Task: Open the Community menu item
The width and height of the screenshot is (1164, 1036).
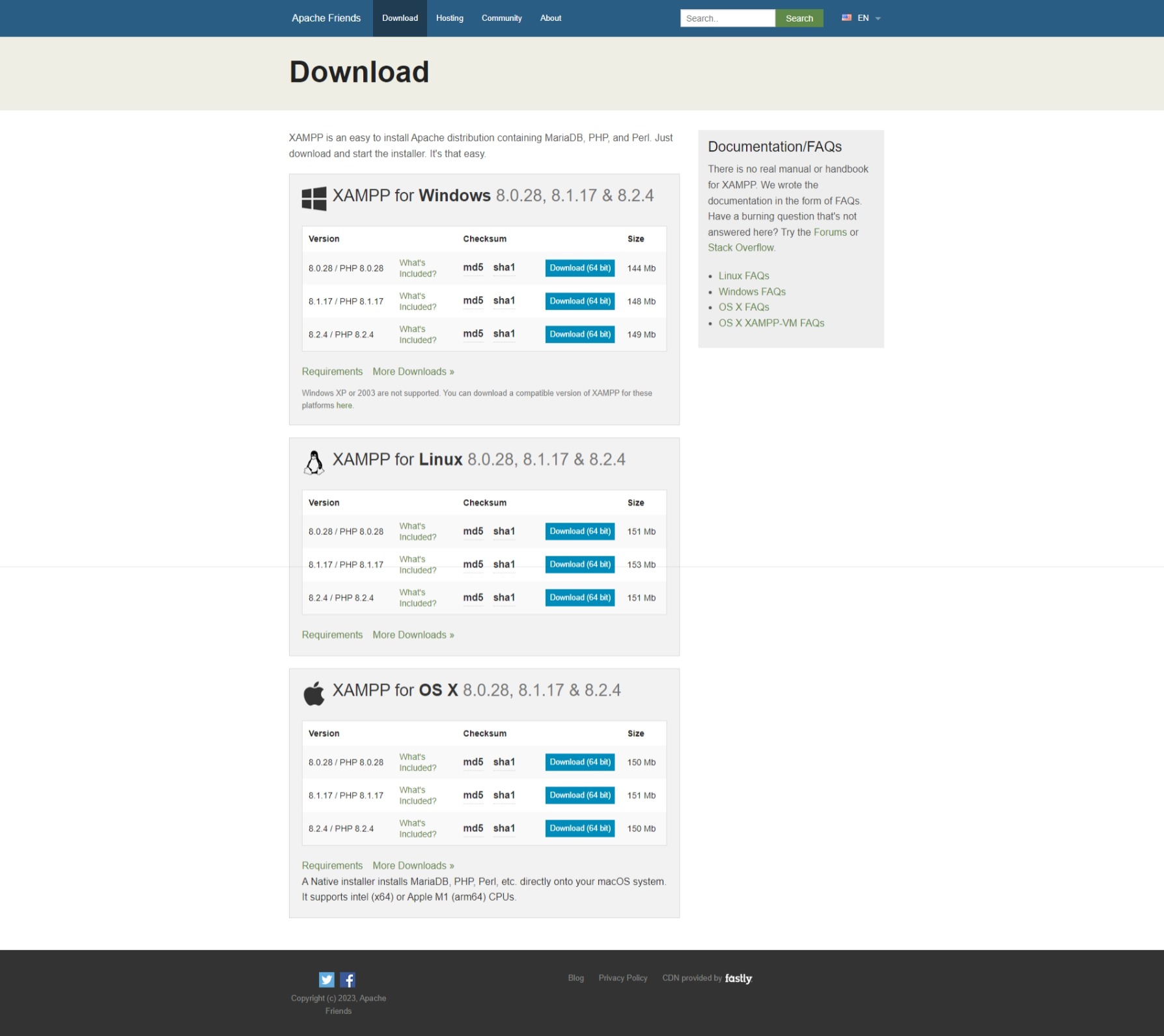Action: [501, 18]
